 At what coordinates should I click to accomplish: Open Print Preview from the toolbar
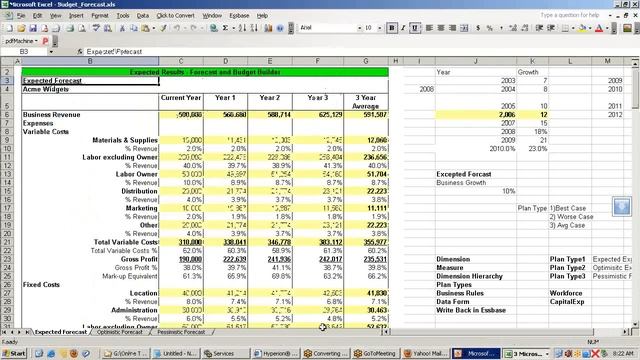(82, 28)
